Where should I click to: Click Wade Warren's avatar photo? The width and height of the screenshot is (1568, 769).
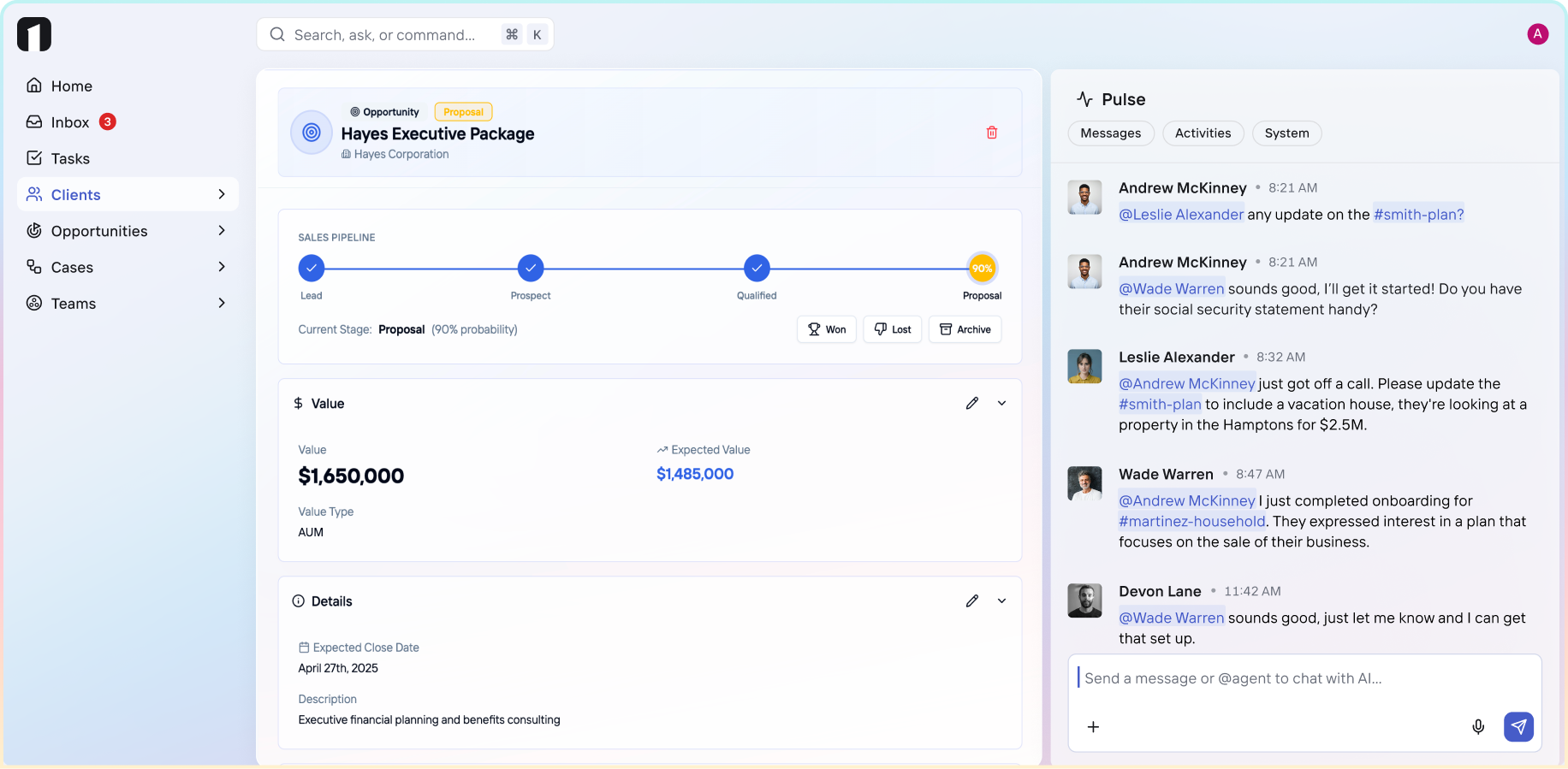tap(1084, 483)
